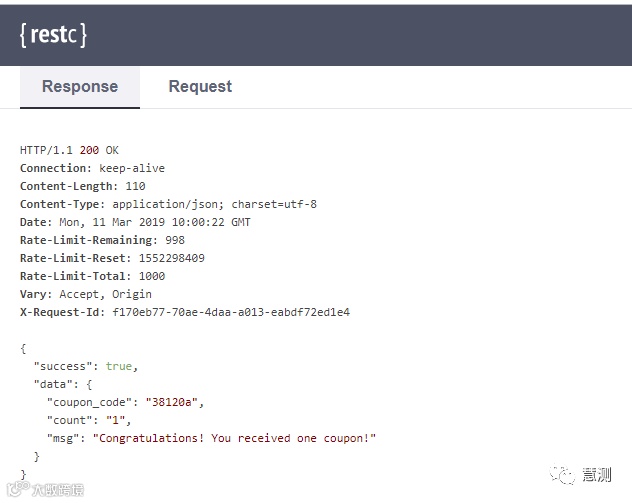Image resolution: width=632 pixels, height=503 pixels.
Task: Click the "count" value "1"
Action: [116, 420]
